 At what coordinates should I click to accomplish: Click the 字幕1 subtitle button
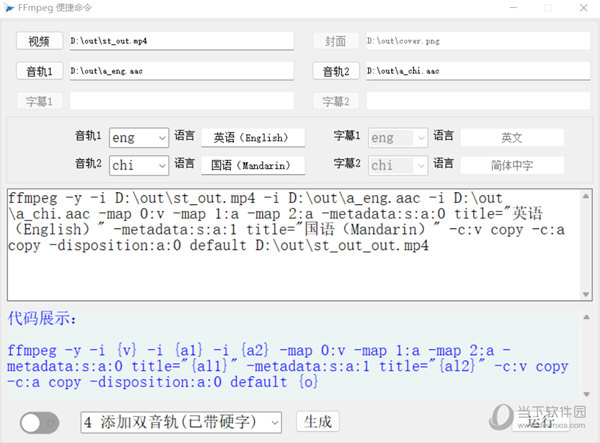pos(39,101)
